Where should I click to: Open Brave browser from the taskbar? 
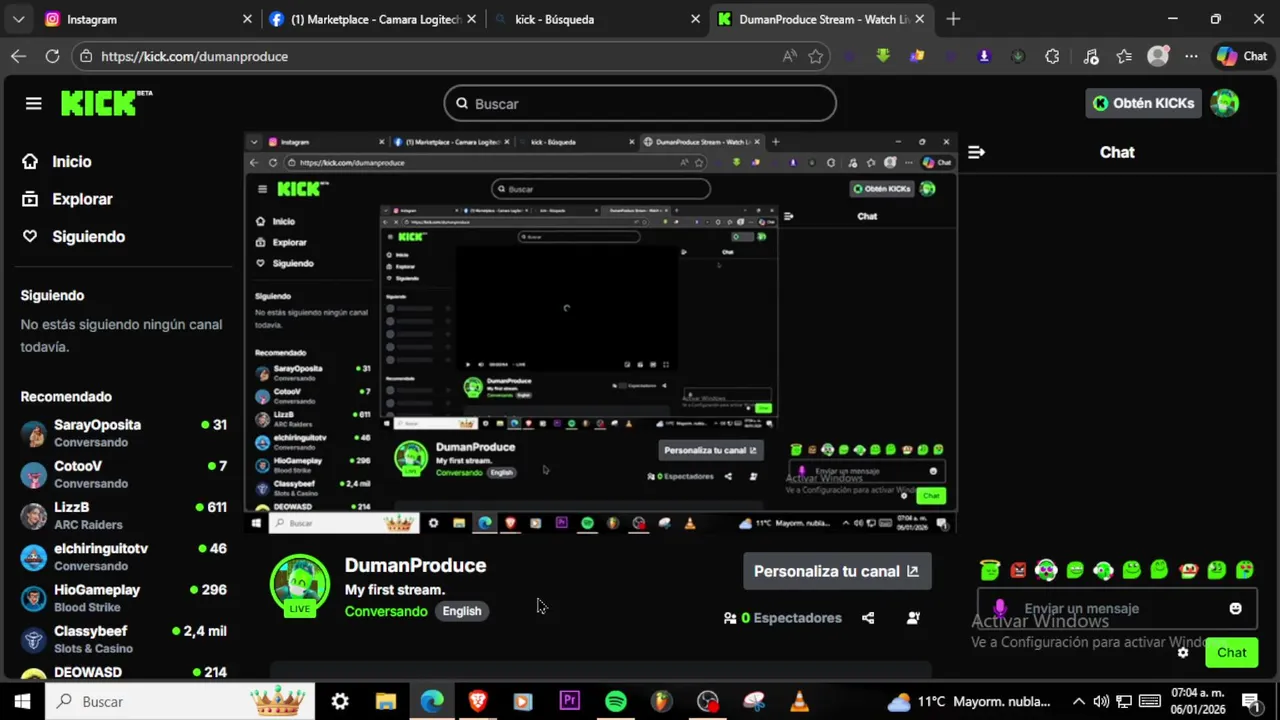coord(478,701)
